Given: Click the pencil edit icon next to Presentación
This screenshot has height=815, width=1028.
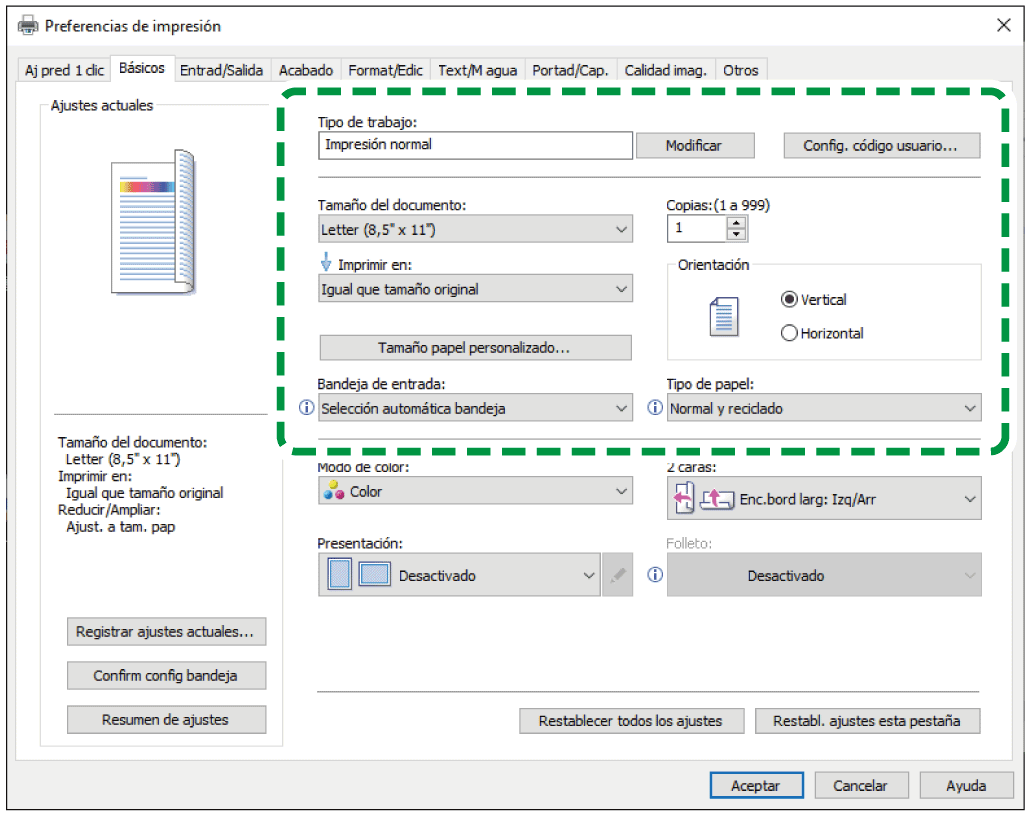Looking at the screenshot, I should pos(618,576).
